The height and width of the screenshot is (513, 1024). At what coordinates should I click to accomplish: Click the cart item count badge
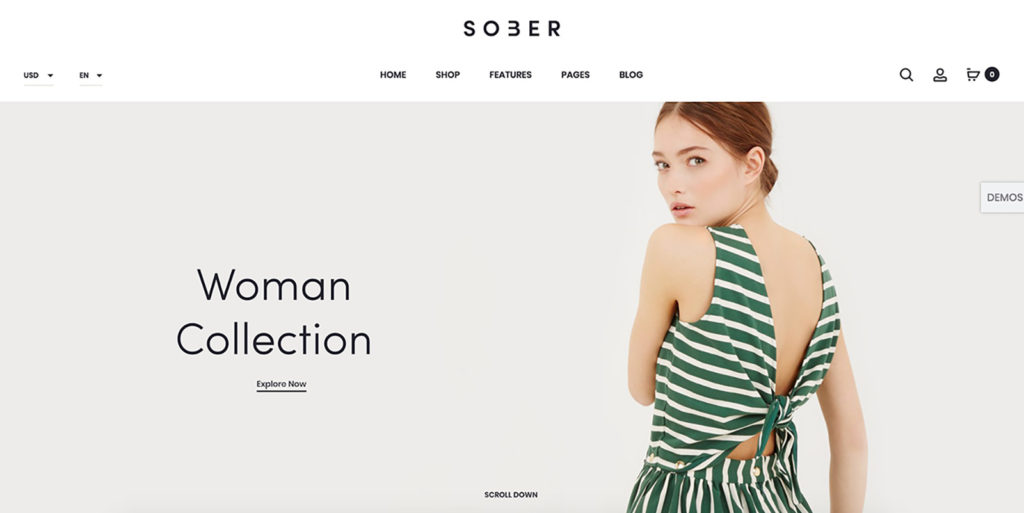click(x=991, y=74)
